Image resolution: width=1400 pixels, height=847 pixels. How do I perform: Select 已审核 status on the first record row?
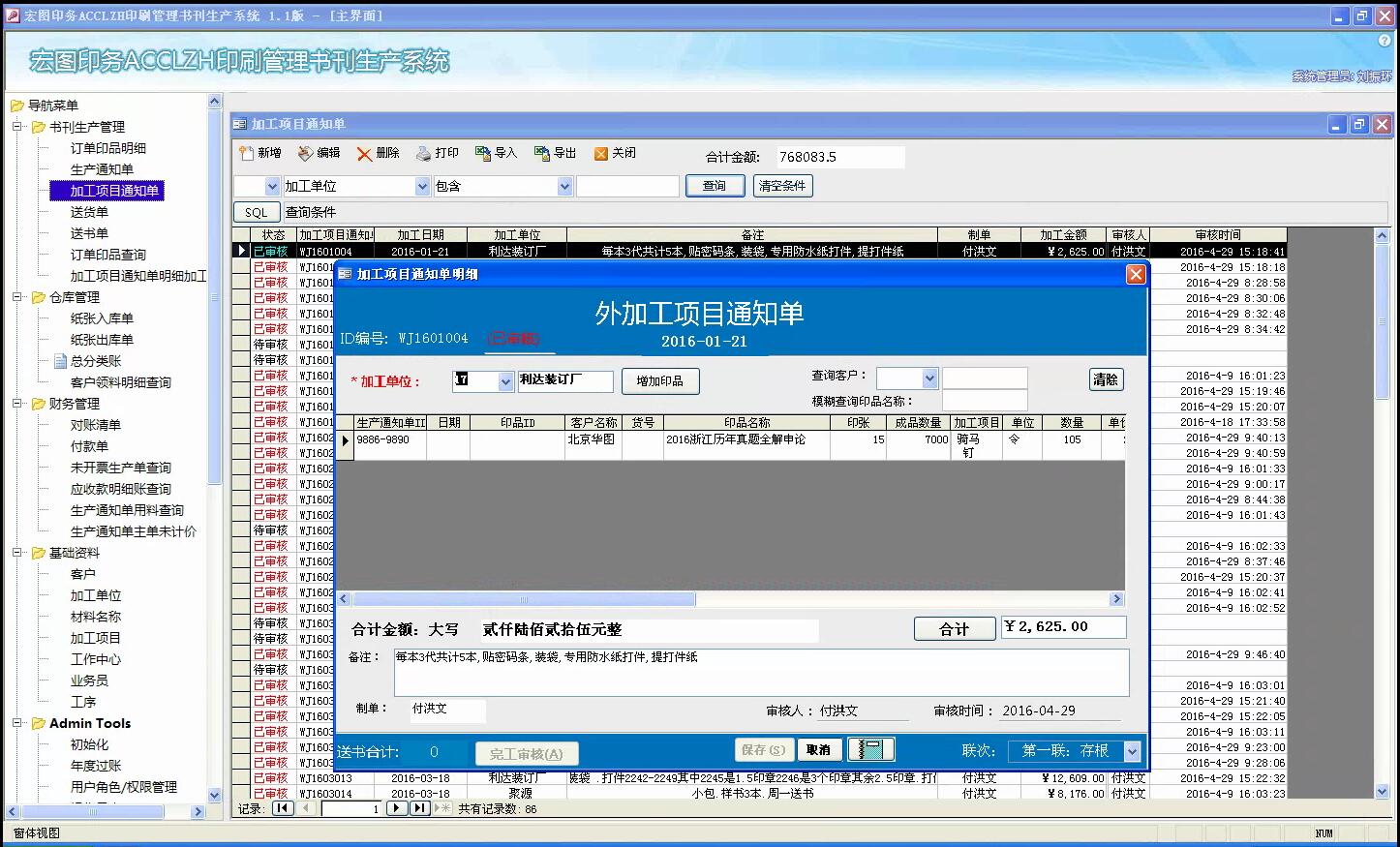[271, 250]
